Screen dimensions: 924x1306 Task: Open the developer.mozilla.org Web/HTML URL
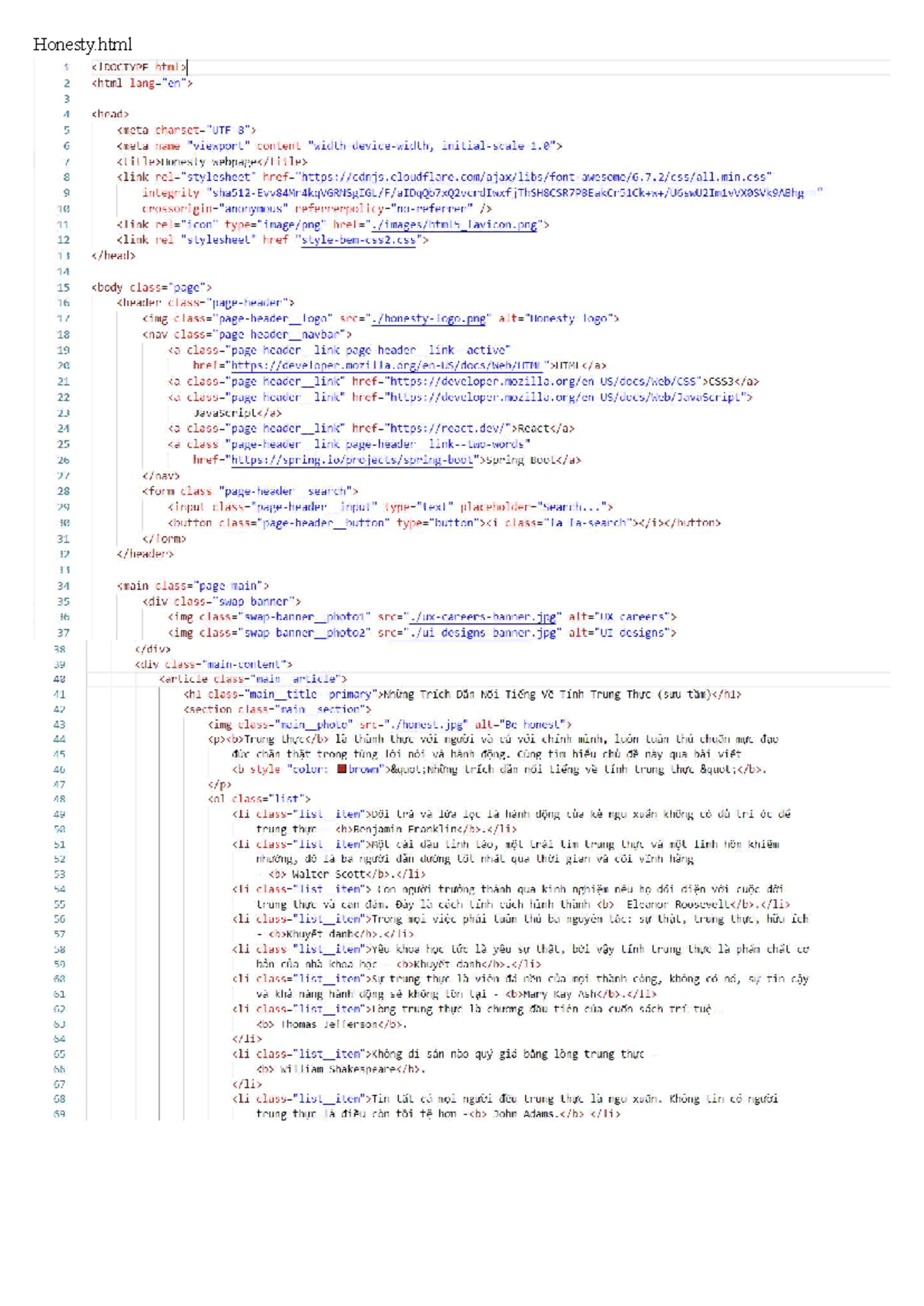coord(387,366)
